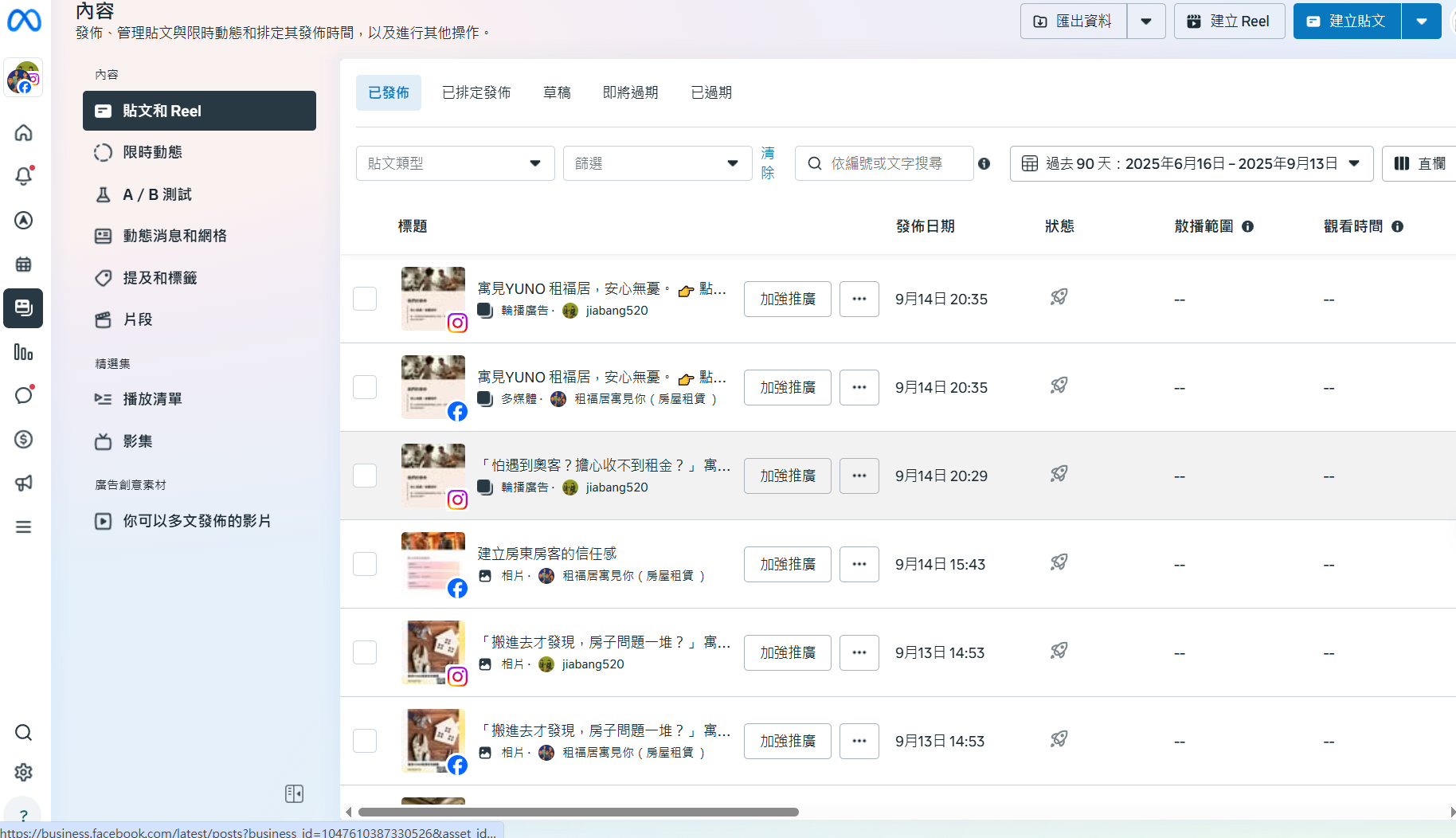Switch to the 草稿 tab
This screenshot has height=838, width=1456.
coord(557,92)
